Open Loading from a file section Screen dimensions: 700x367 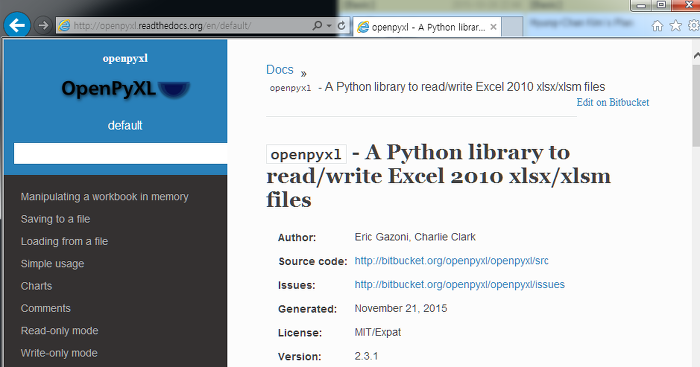click(x=64, y=242)
